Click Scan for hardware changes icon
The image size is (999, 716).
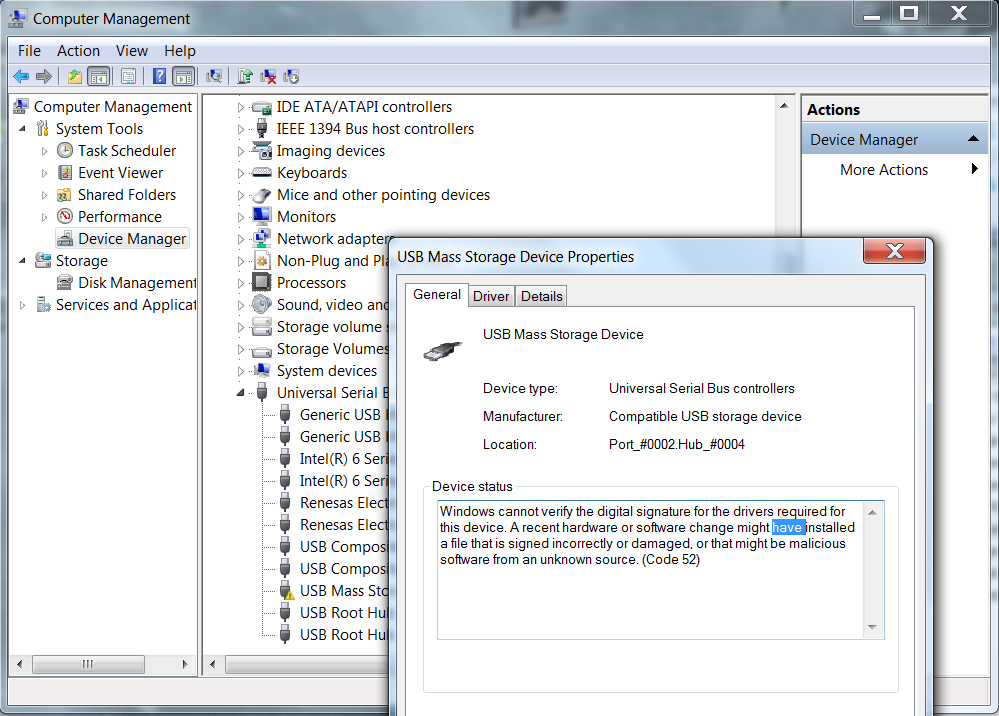213,76
